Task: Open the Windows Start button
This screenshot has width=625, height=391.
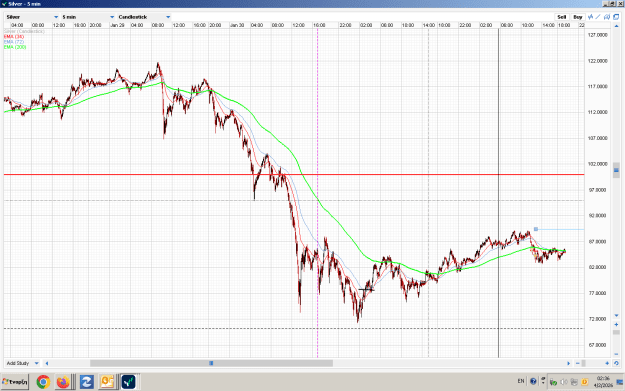Action: [15, 382]
